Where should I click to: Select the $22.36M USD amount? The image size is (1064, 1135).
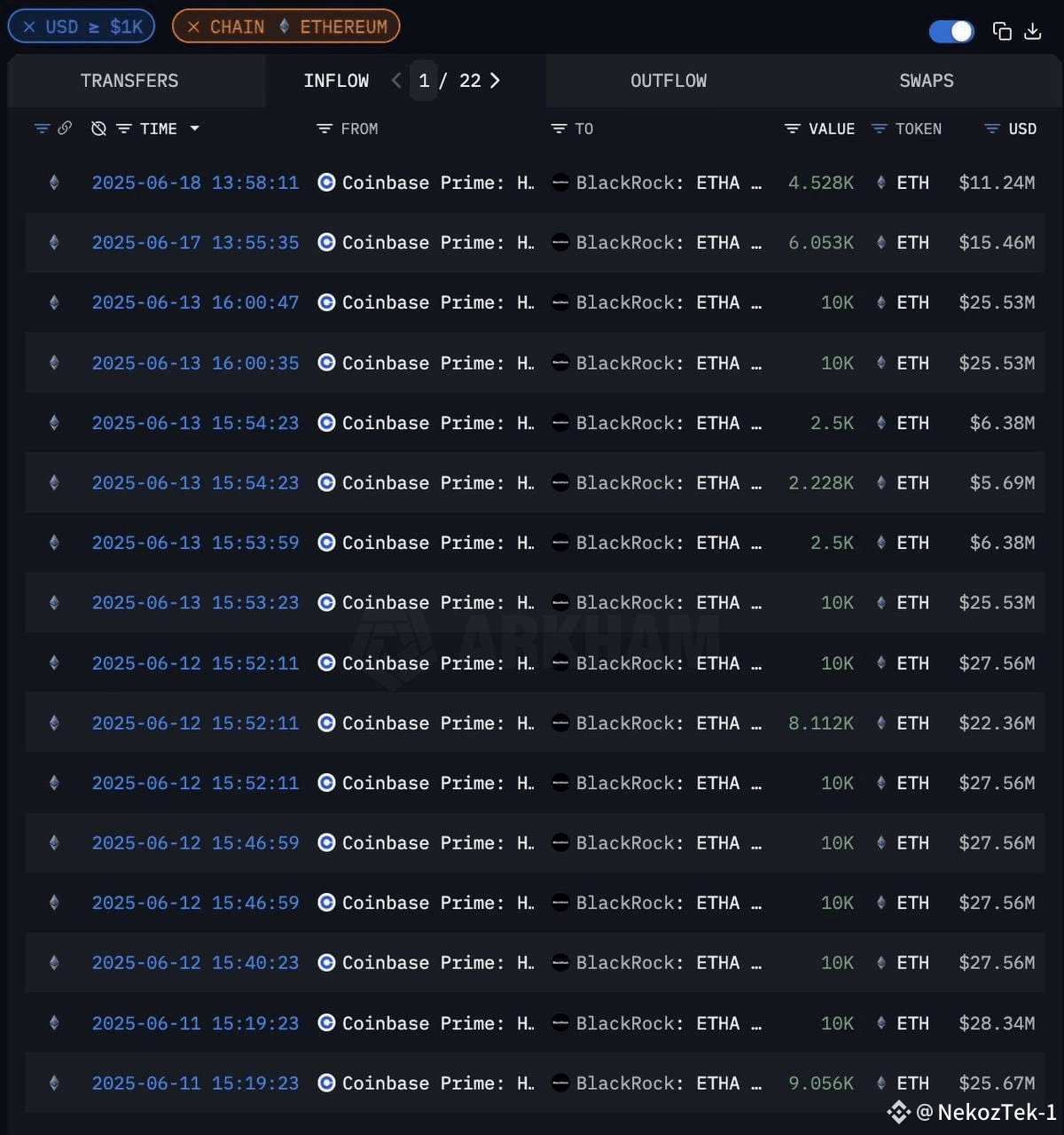(997, 724)
